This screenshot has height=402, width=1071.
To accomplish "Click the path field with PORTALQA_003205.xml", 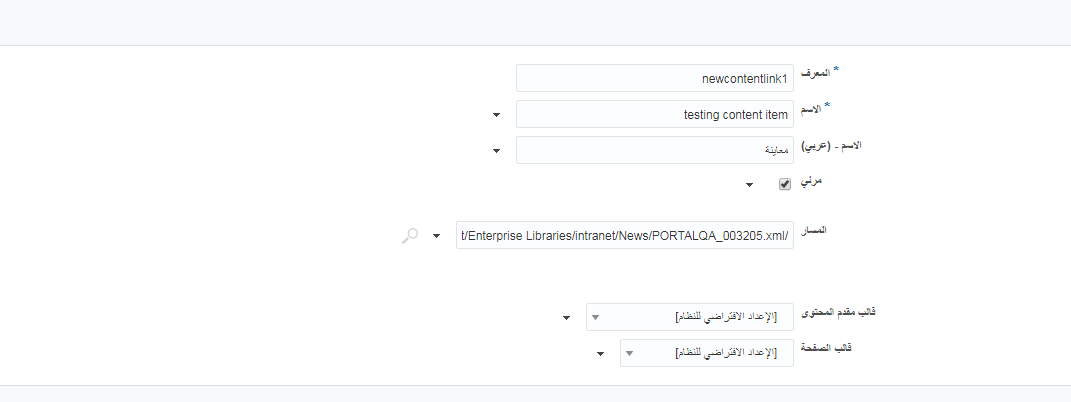I will 625,235.
